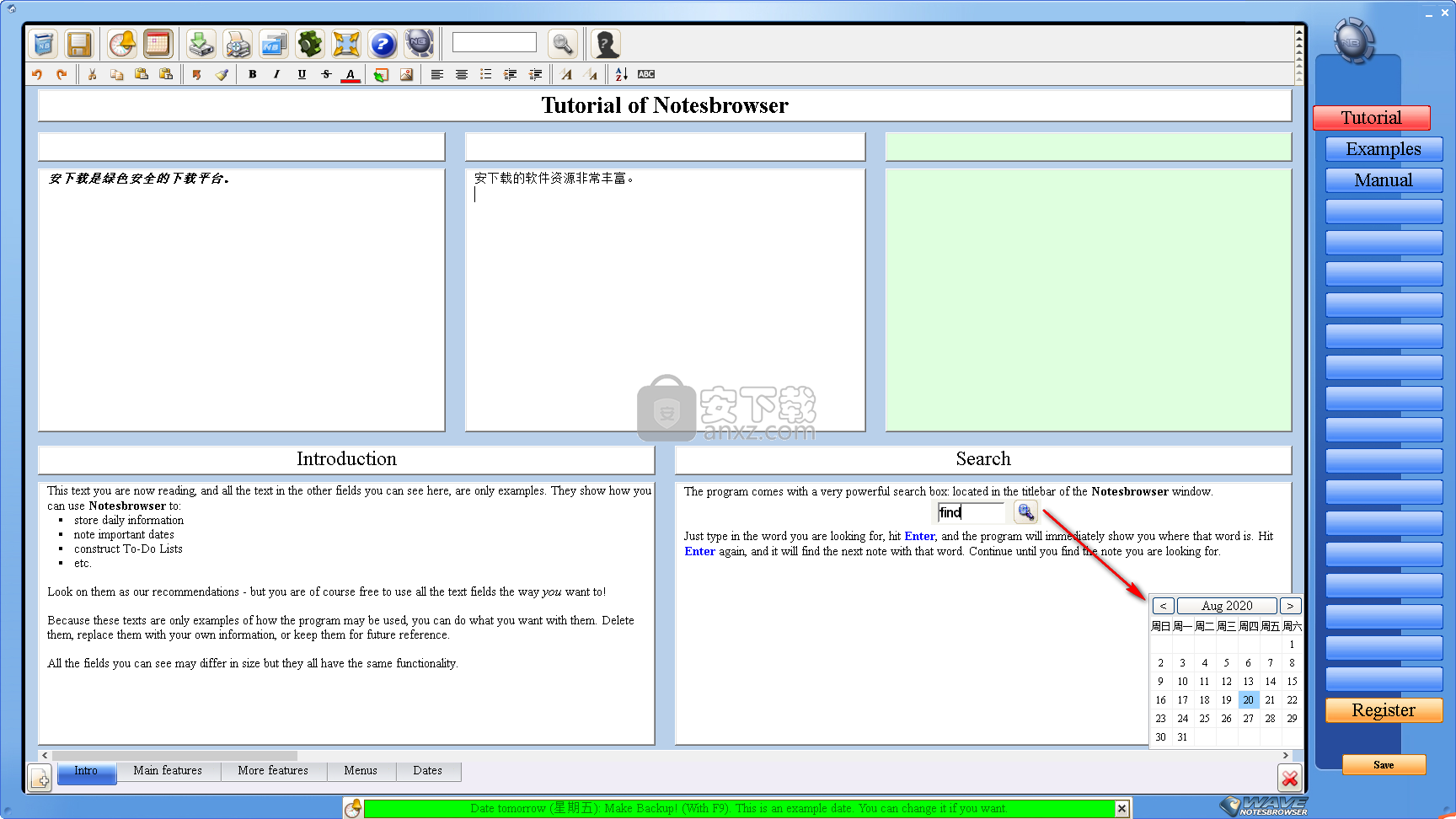The image size is (1456, 819).
Task: Run the ABC spell check
Action: [646, 74]
